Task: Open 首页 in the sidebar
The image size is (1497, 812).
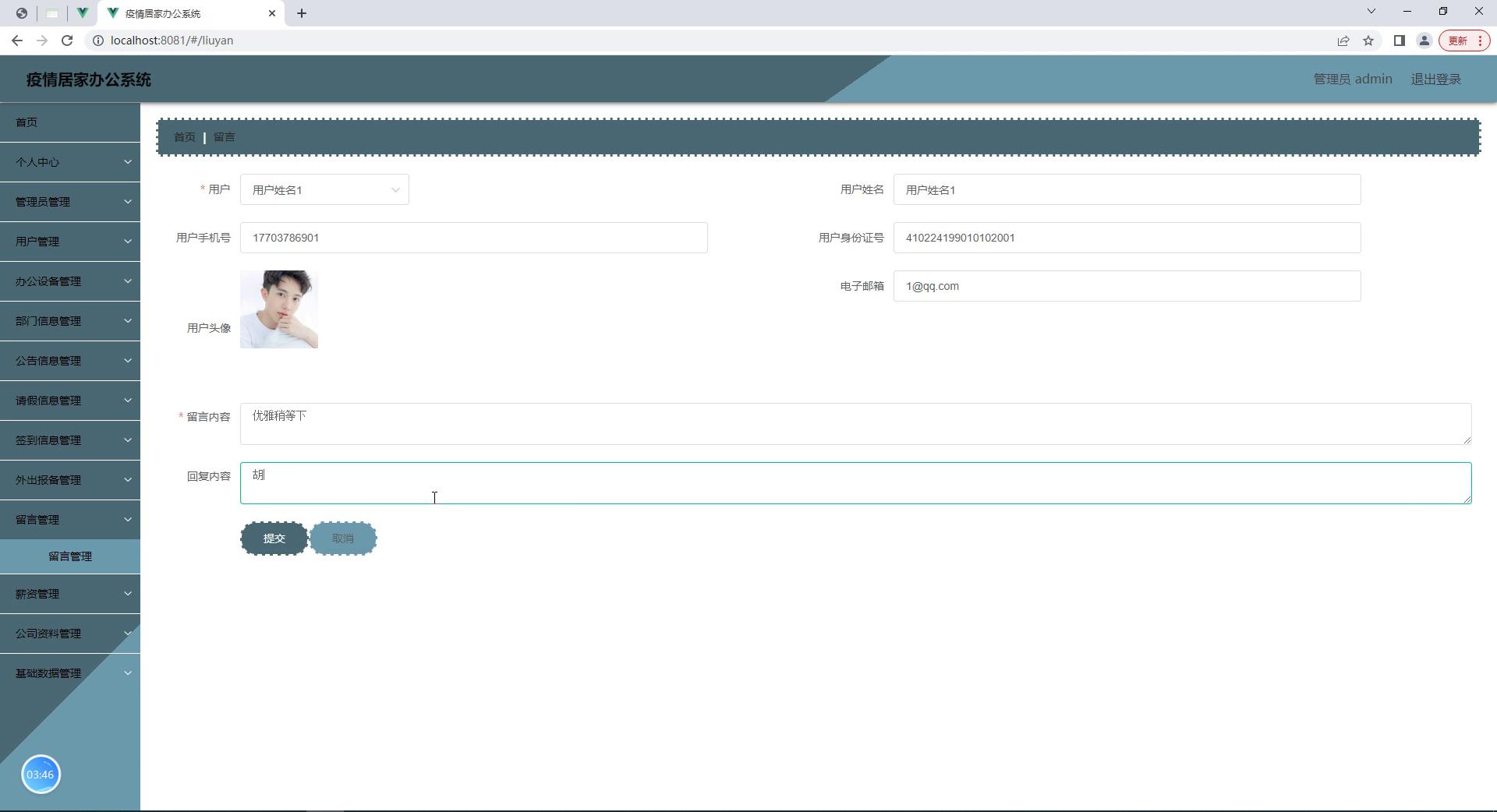Action: 70,122
